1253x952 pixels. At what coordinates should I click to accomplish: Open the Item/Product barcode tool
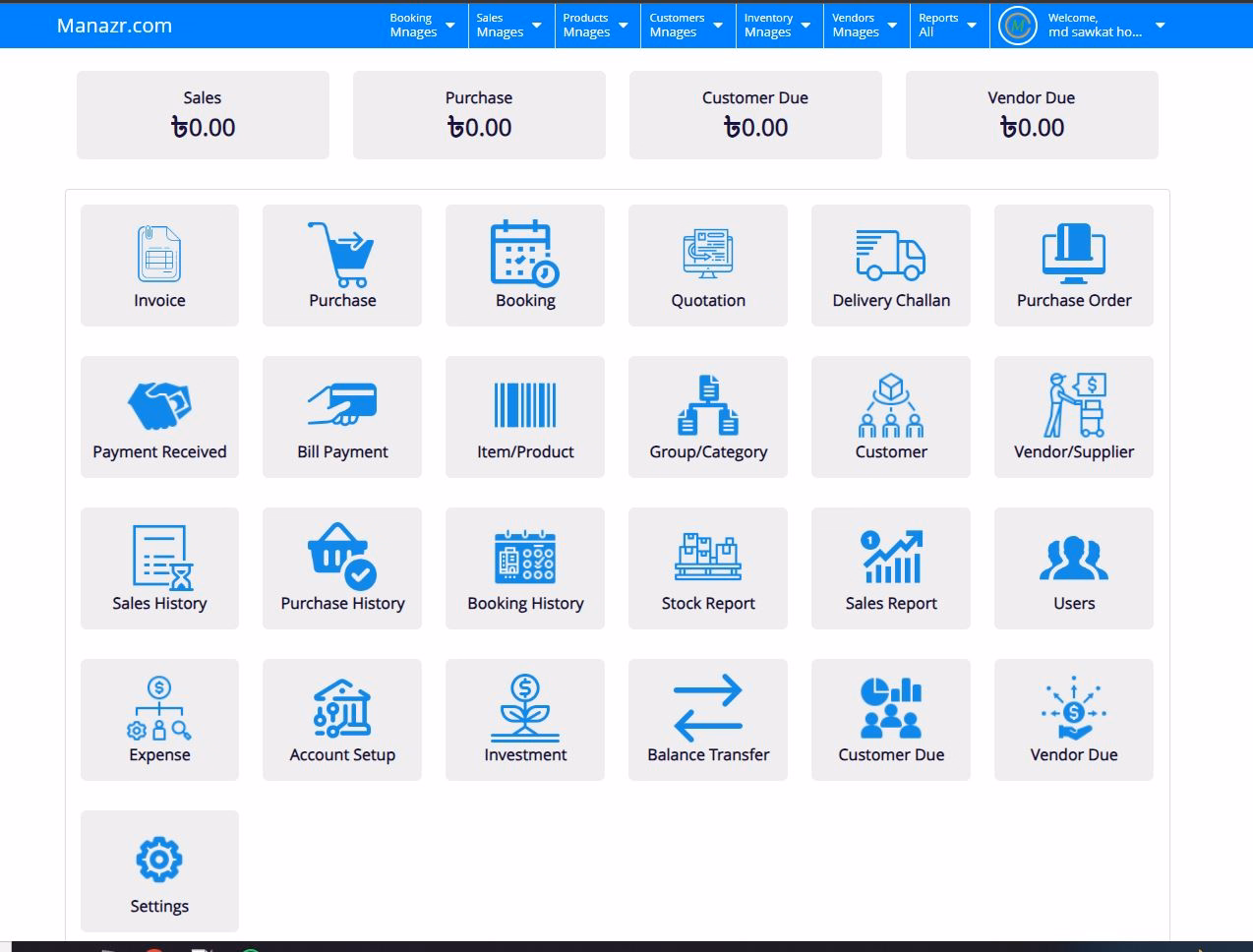tap(524, 403)
